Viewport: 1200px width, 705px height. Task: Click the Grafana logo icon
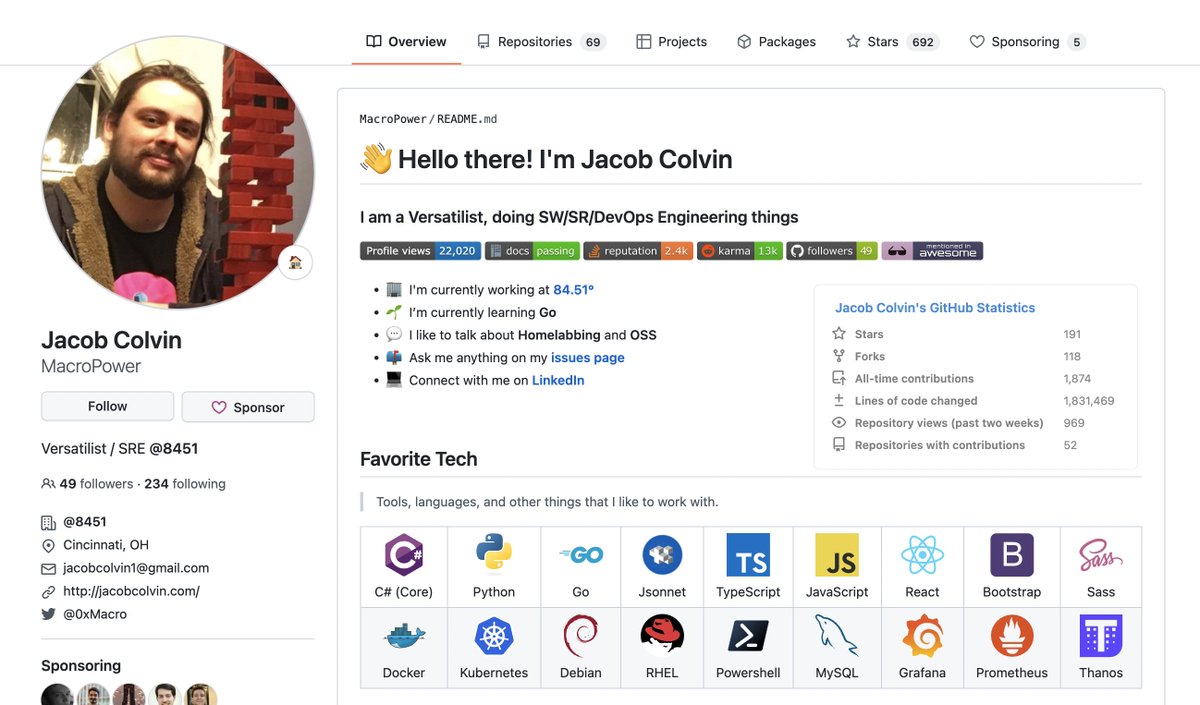pos(922,636)
